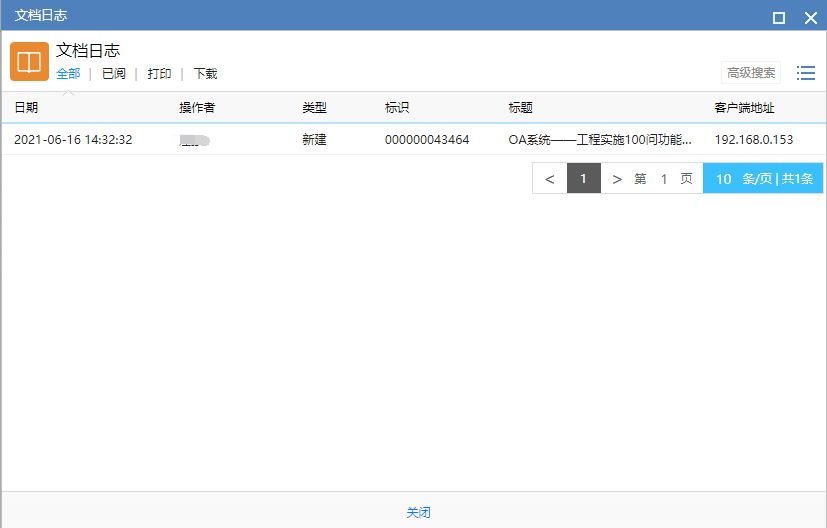Open the list view menu icon

[805, 73]
